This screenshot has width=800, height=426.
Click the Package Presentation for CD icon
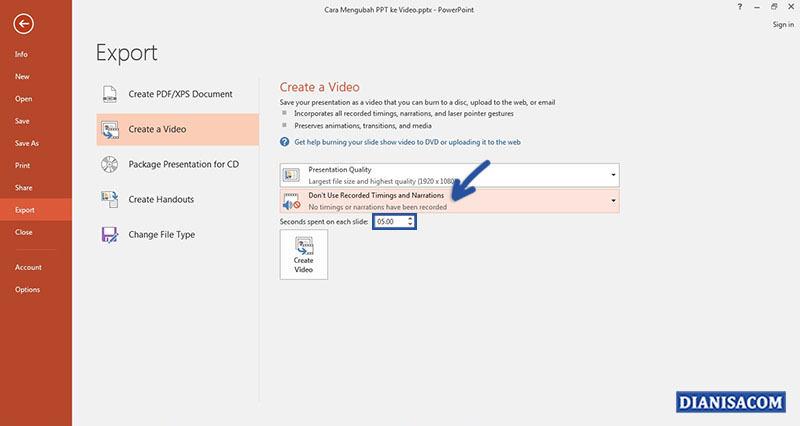110,165
